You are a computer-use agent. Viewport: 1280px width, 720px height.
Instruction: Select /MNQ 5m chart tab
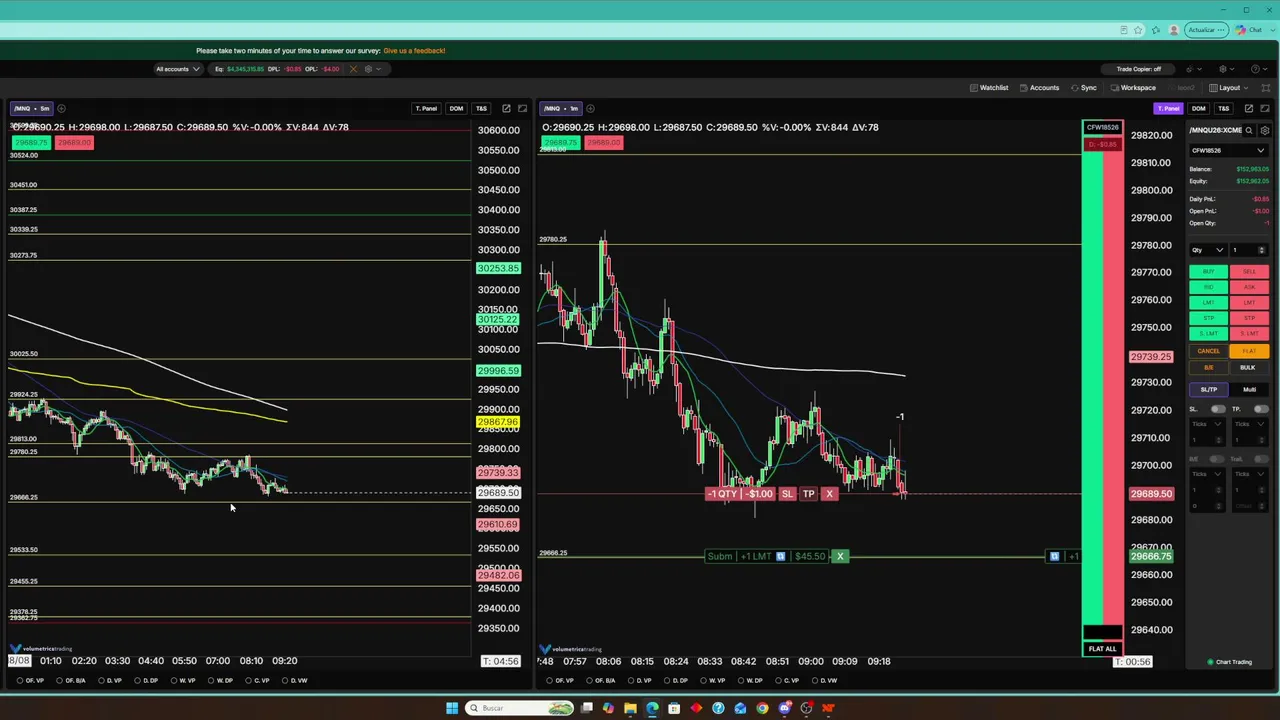tap(31, 108)
